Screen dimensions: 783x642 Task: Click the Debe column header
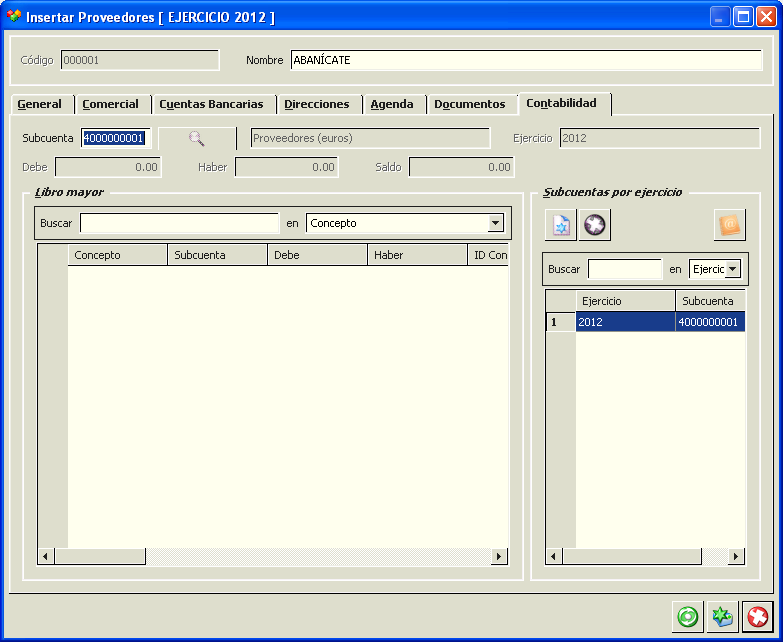coord(317,255)
